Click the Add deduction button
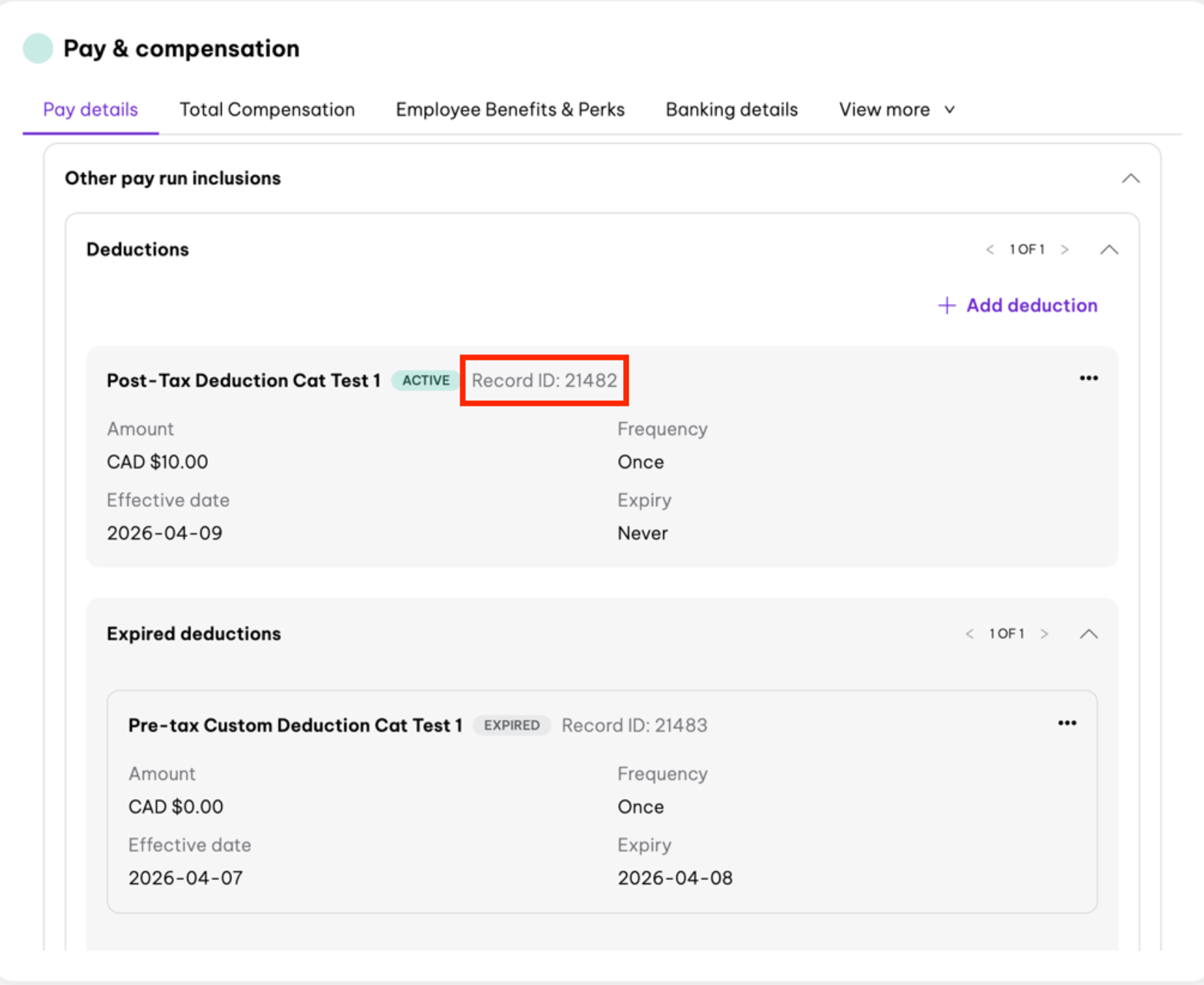Viewport: 1204px width, 985px height. click(1018, 305)
